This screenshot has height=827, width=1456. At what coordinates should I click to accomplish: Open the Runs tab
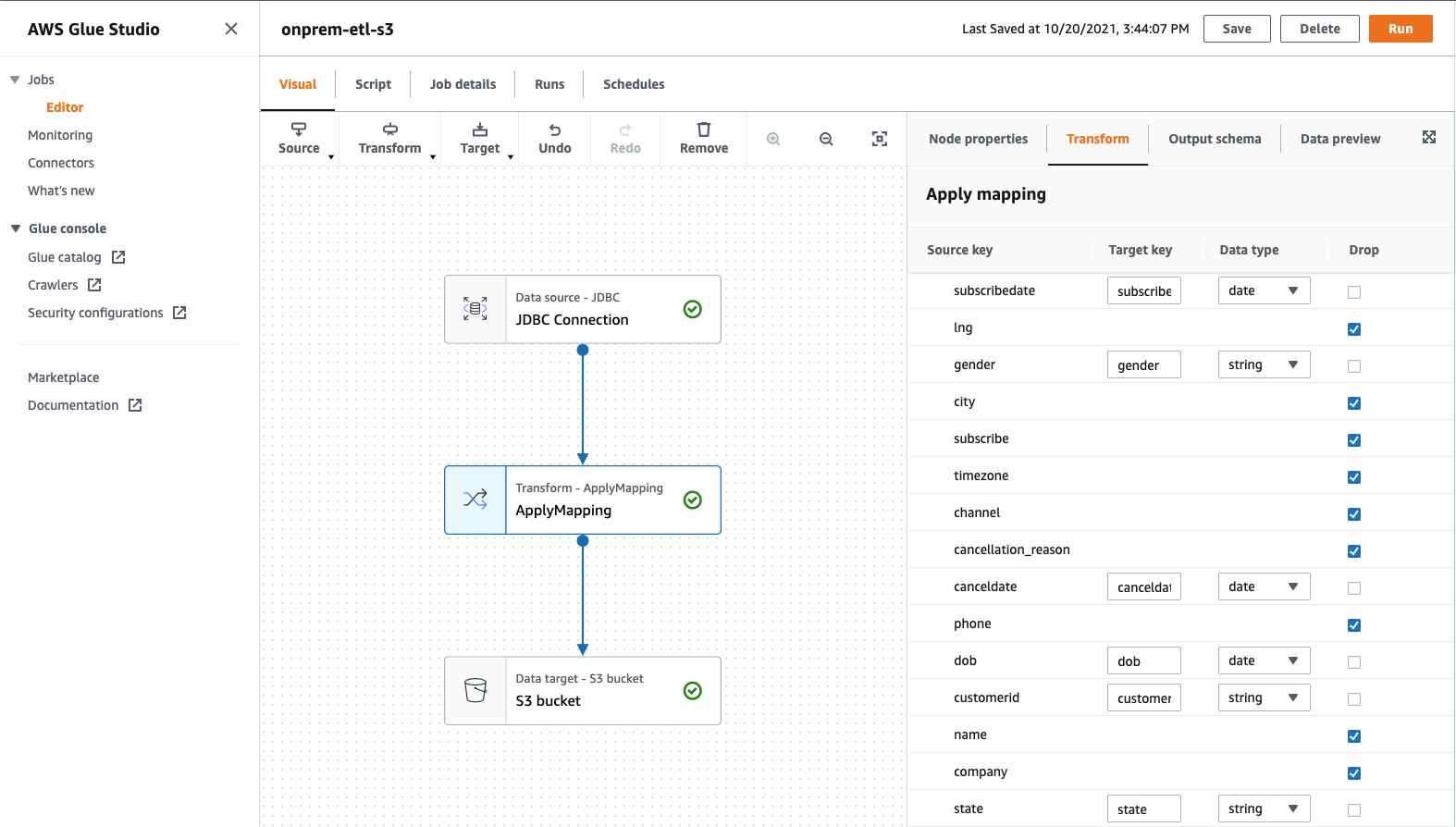tap(549, 84)
